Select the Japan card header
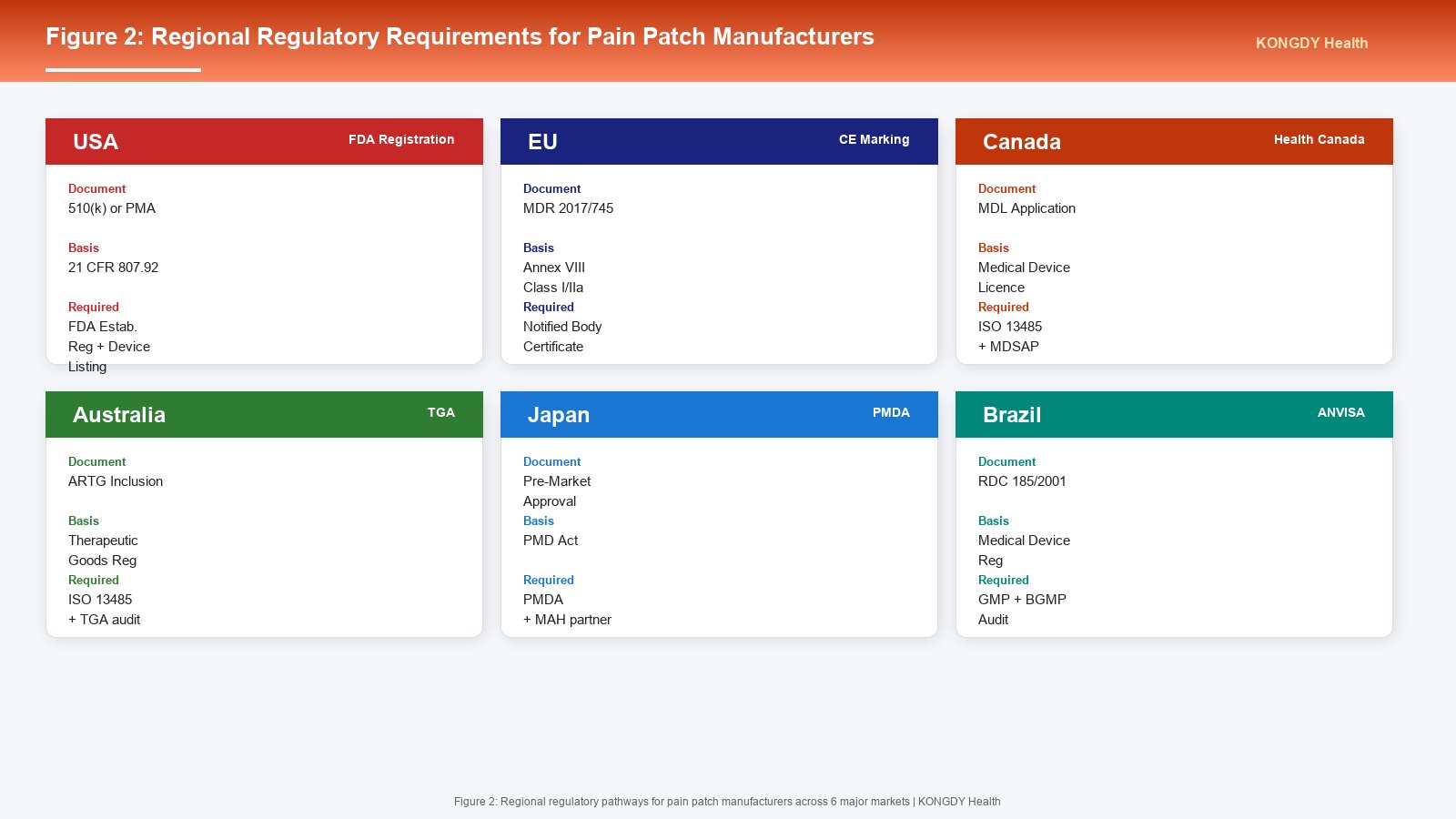1456x819 pixels. pyautogui.click(x=719, y=414)
